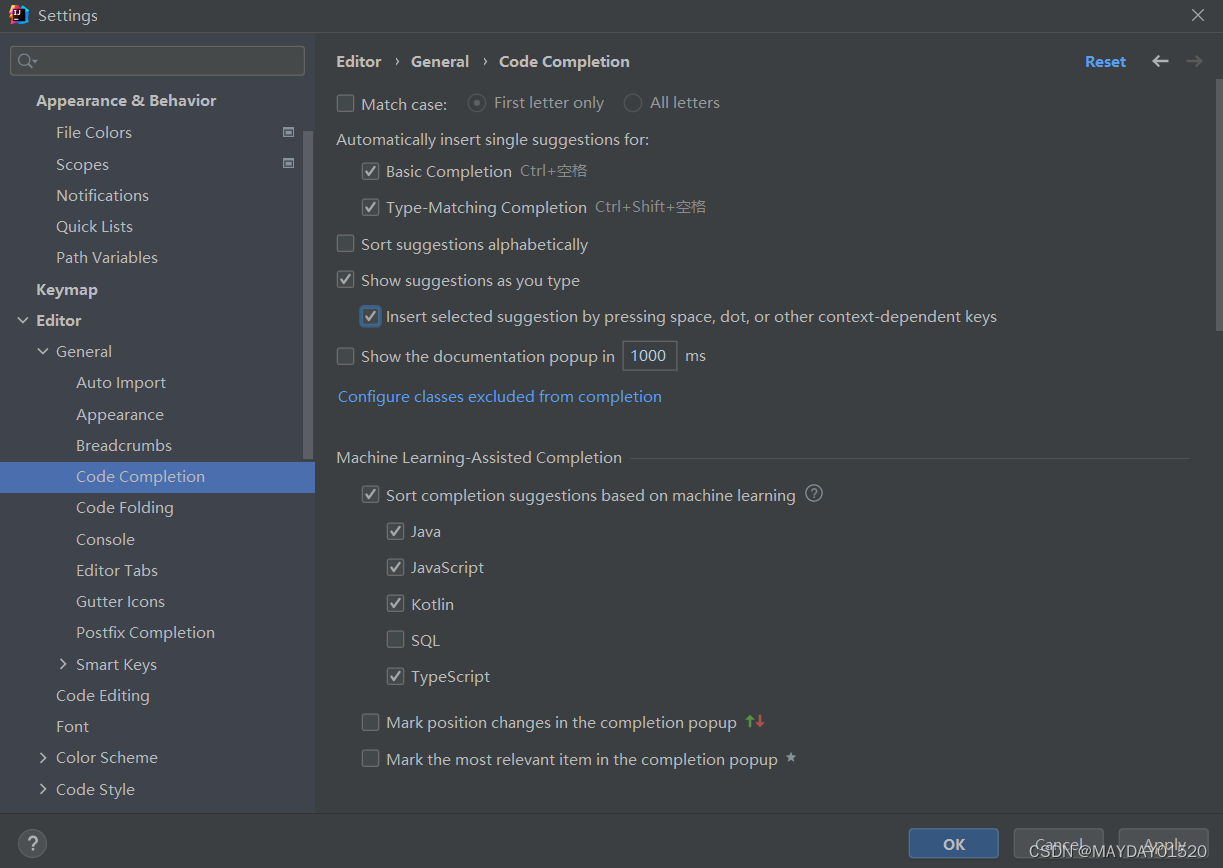Screen dimensions: 1223x868
Task: Uncheck Basic Completion auto-insert
Action: point(371,171)
